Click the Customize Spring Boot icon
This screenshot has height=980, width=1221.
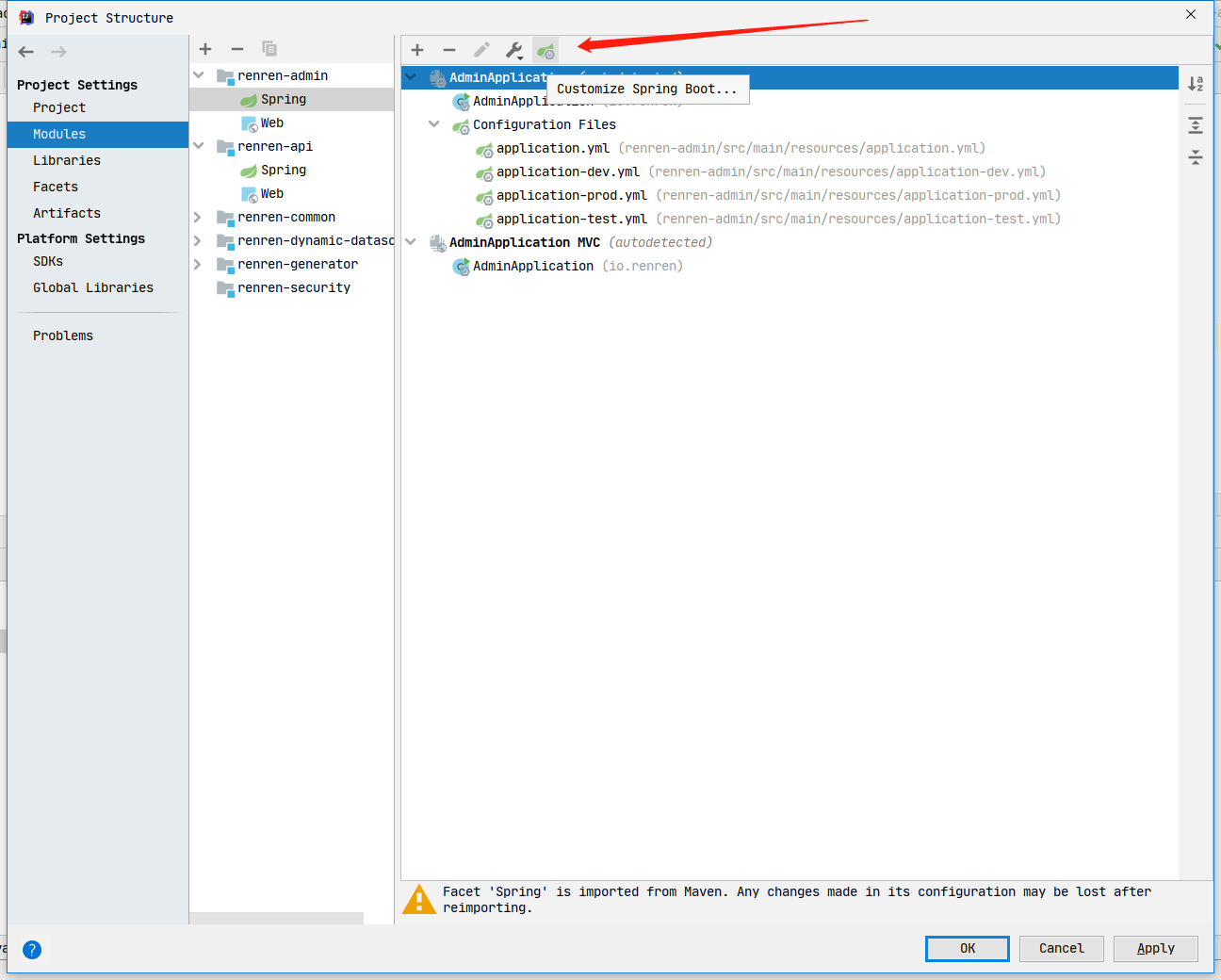[545, 49]
